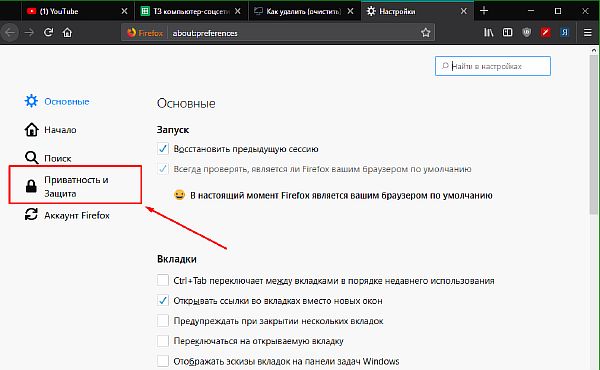600x370 pixels.
Task: Go to the Firefox home page icon
Action: point(67,33)
